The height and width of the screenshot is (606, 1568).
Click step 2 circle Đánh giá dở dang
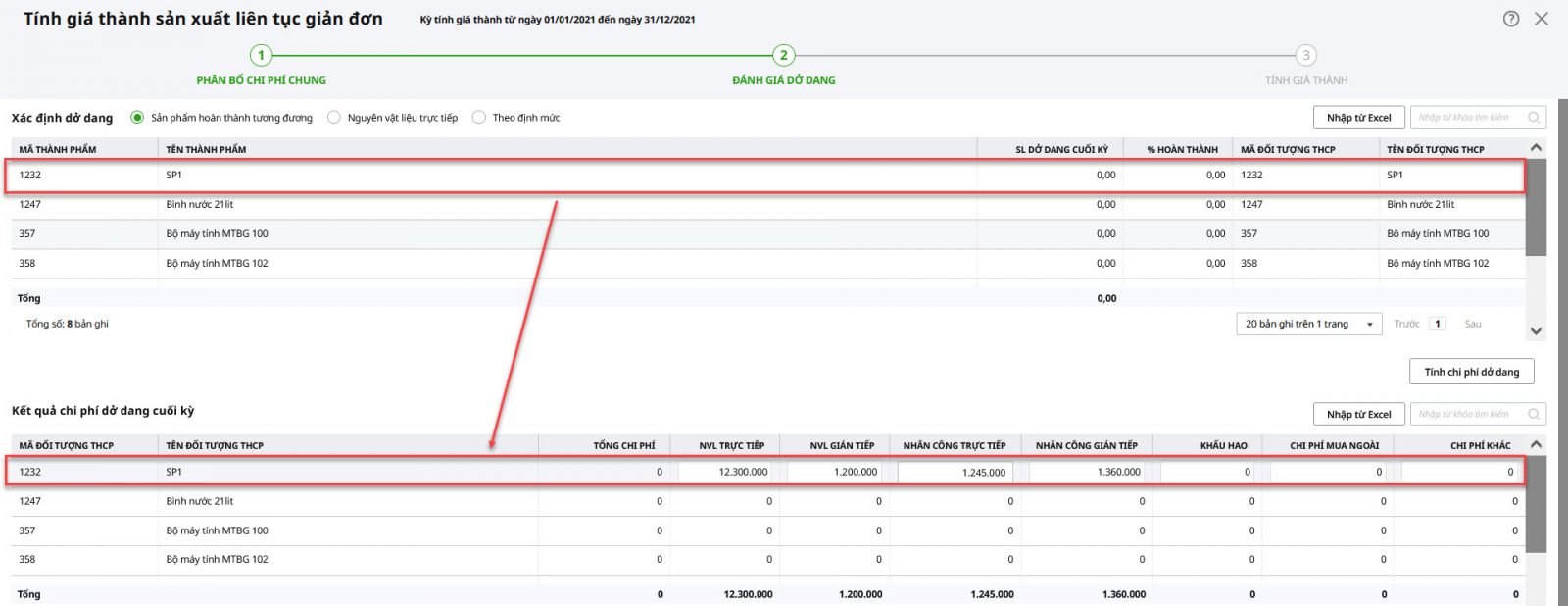783,55
